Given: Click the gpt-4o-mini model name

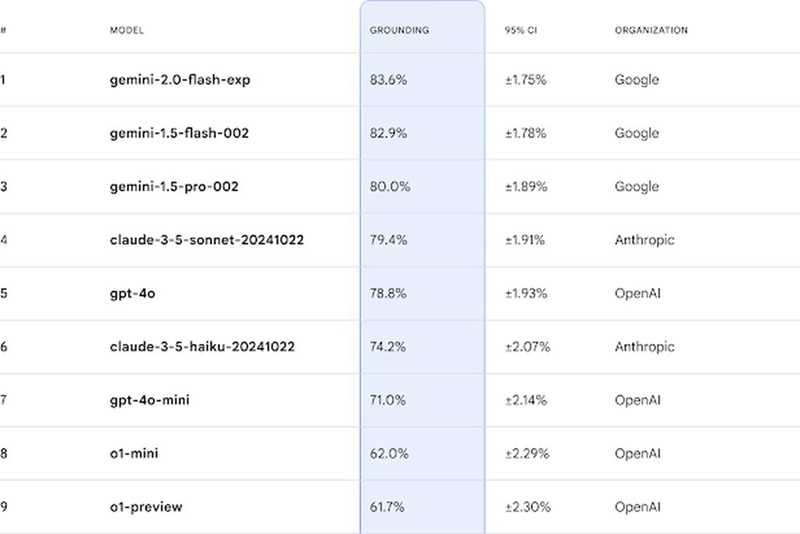Looking at the screenshot, I should [x=150, y=400].
